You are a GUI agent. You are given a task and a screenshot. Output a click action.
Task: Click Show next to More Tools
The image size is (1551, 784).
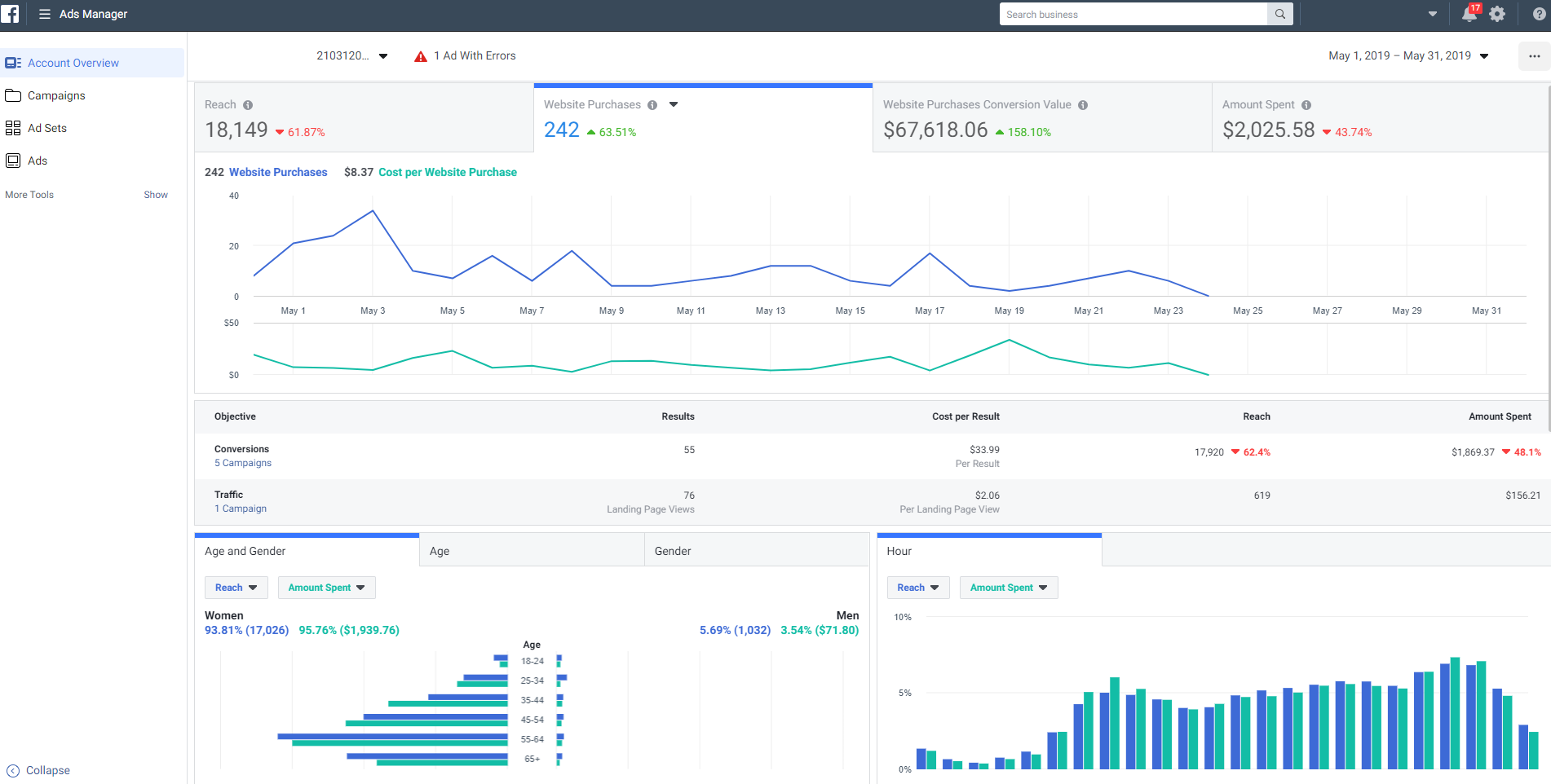pos(156,195)
